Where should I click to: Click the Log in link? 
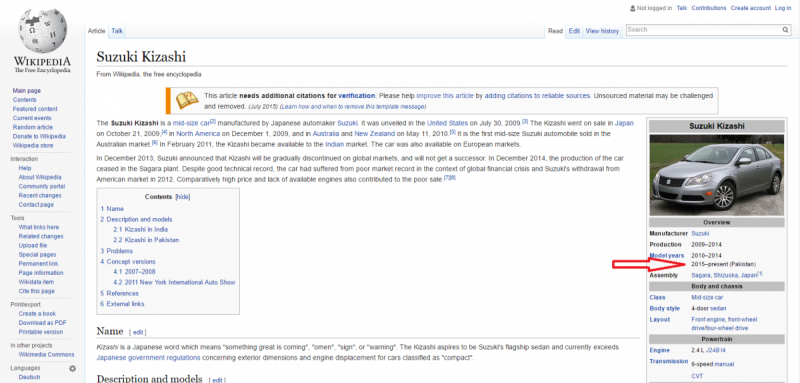(783, 8)
